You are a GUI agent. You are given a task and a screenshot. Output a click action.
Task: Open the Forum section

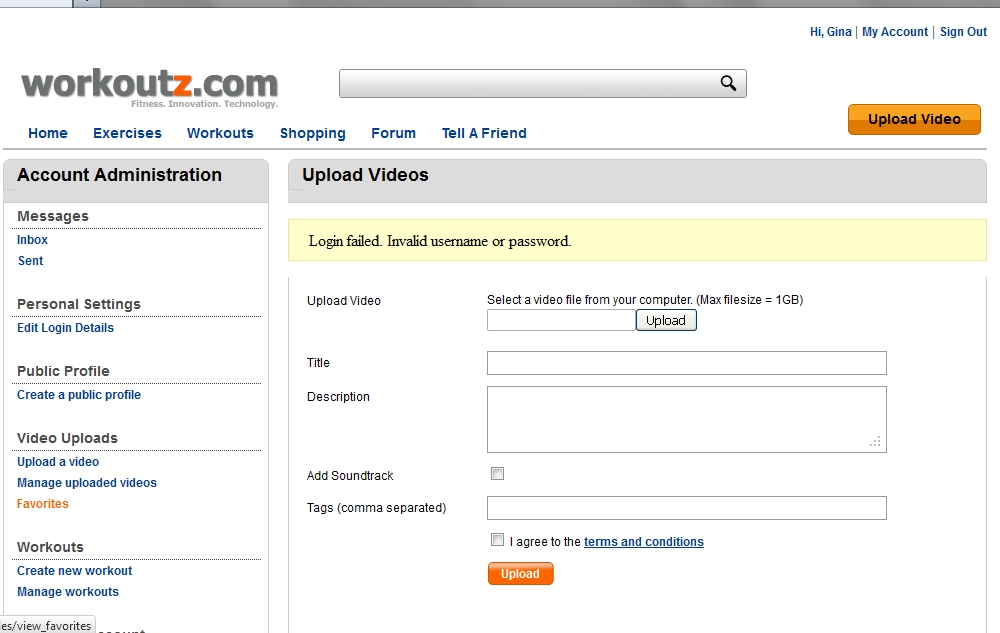tap(393, 133)
